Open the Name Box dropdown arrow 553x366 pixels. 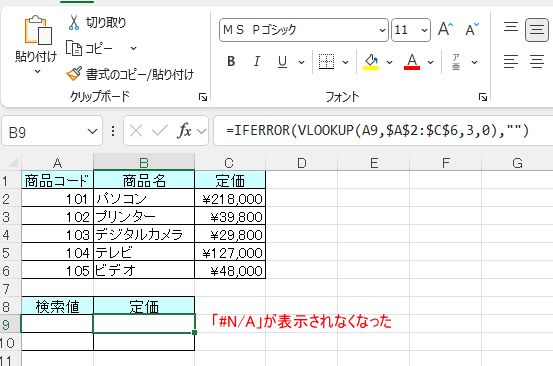[x=92, y=131]
